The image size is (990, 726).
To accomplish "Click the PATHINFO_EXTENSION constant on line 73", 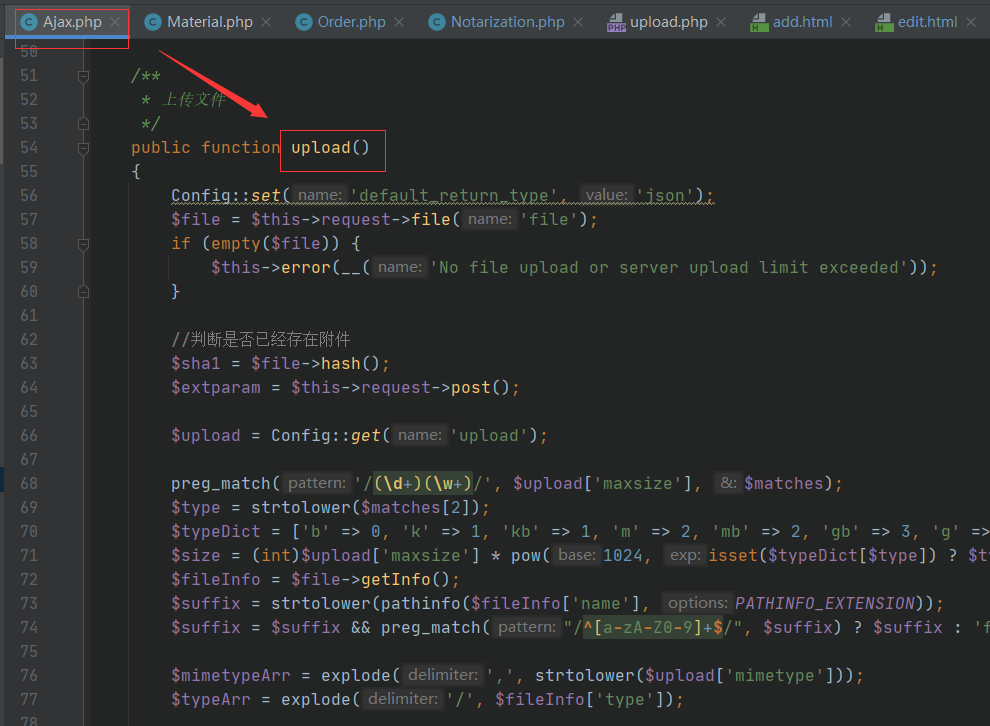I will tap(825, 604).
